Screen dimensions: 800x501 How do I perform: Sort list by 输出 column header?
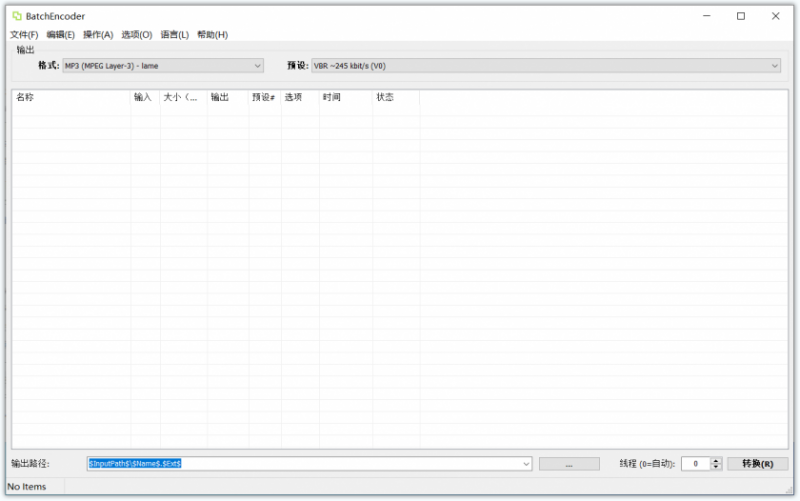[228, 97]
